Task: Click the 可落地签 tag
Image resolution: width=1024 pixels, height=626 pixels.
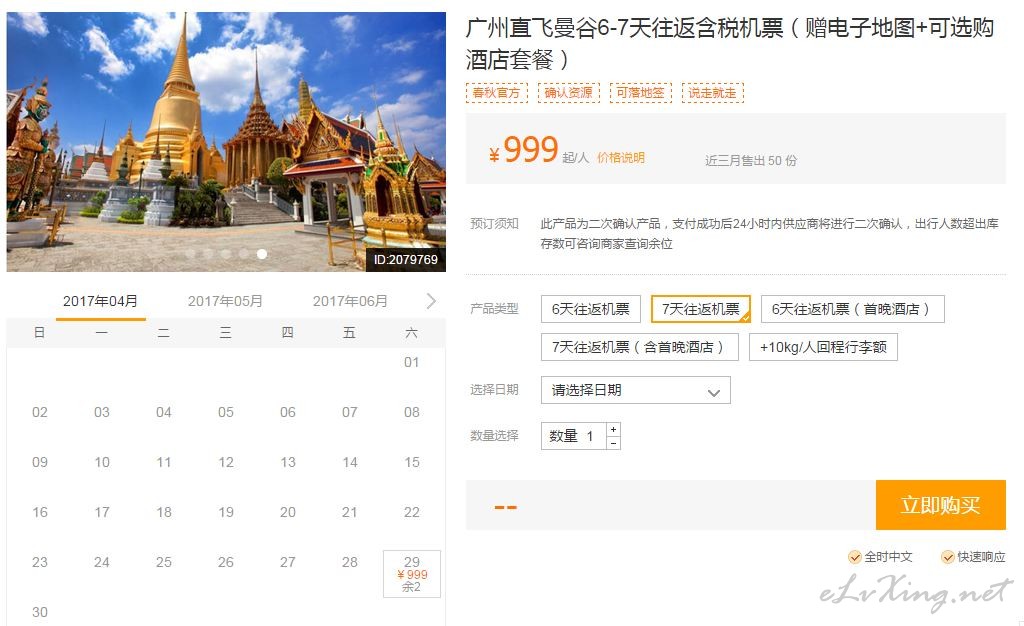Action: [x=641, y=93]
